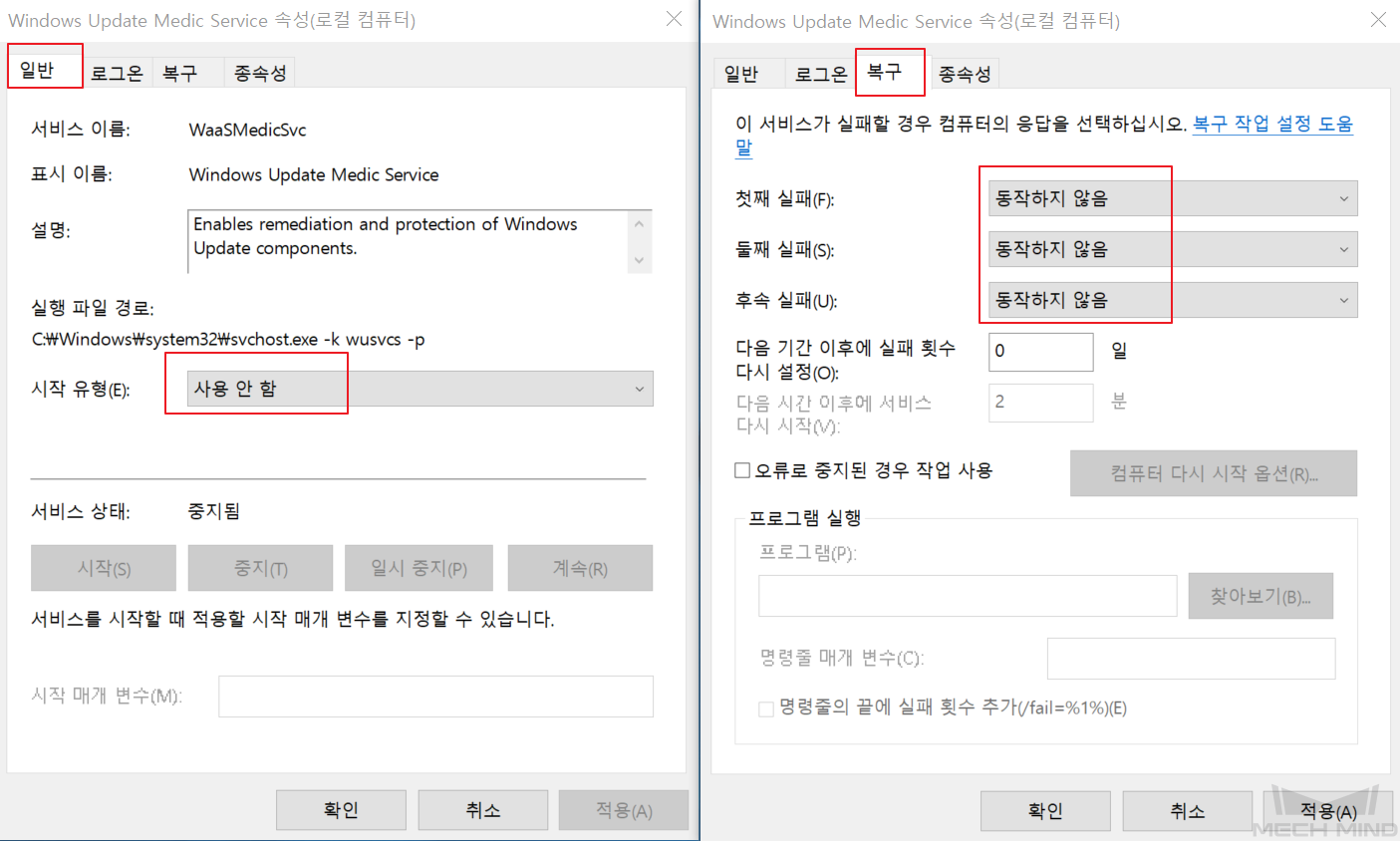Open 후속 실패 action dropdown

point(1173,300)
